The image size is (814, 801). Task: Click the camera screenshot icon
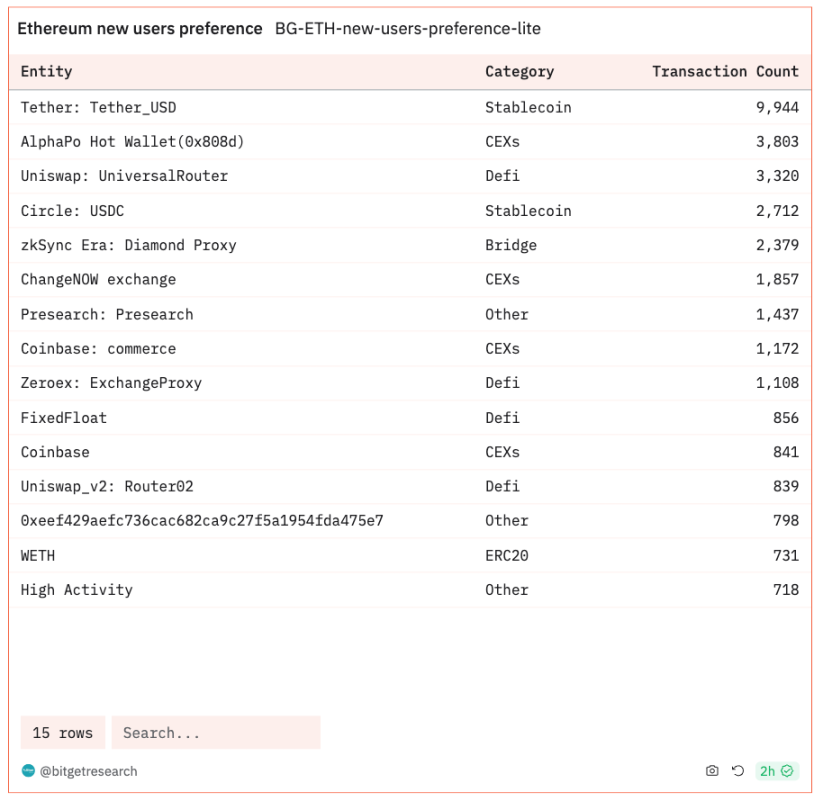click(x=712, y=771)
